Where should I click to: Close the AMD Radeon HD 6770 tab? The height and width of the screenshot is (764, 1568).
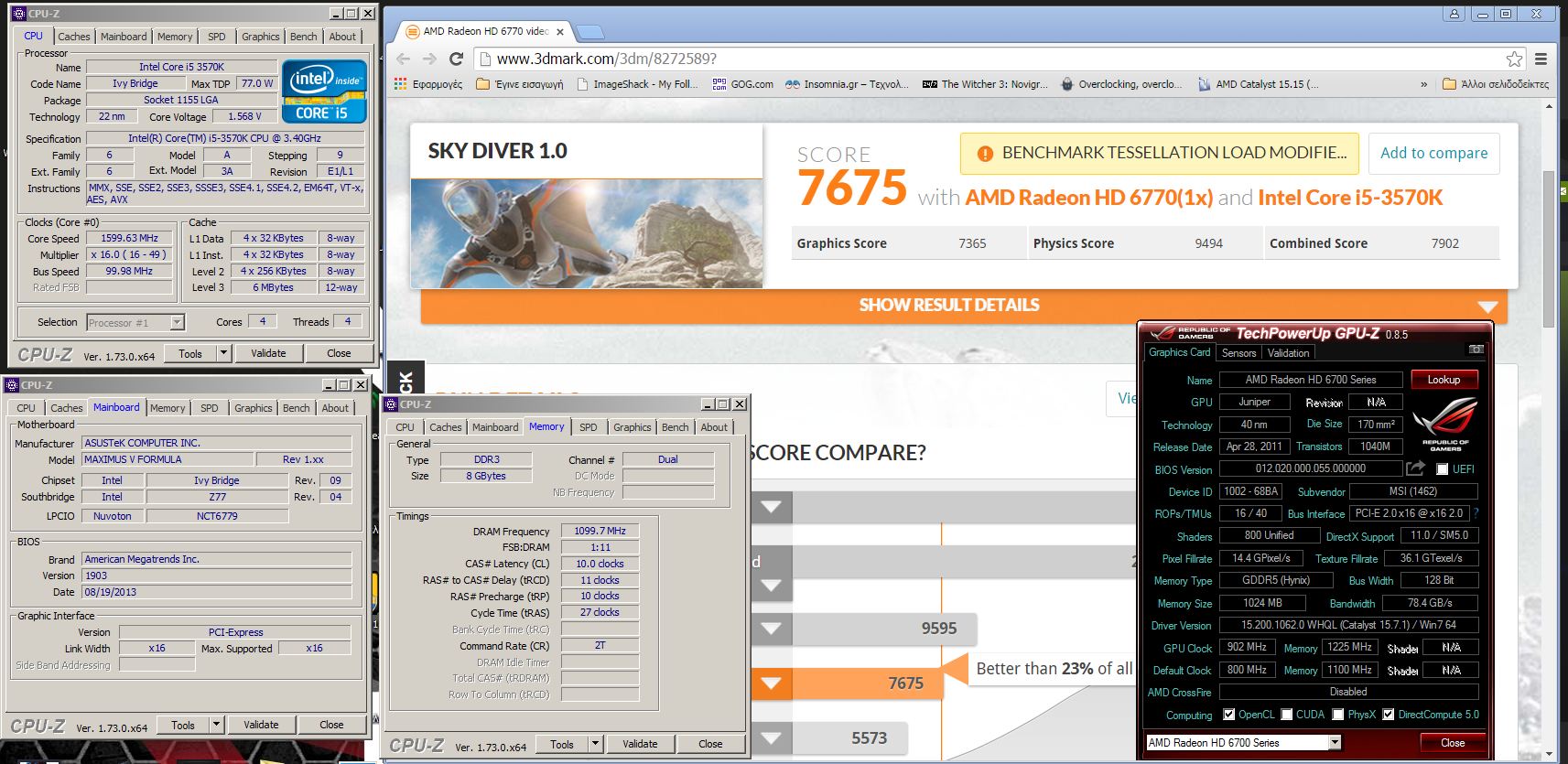[x=560, y=31]
